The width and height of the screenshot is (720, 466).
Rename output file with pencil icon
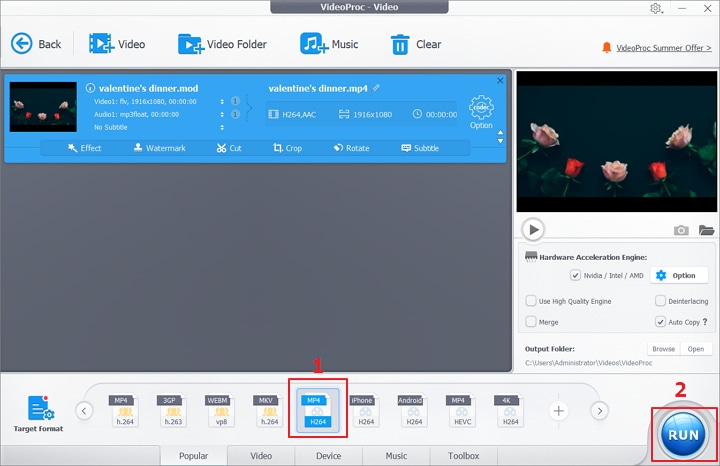[x=376, y=88]
